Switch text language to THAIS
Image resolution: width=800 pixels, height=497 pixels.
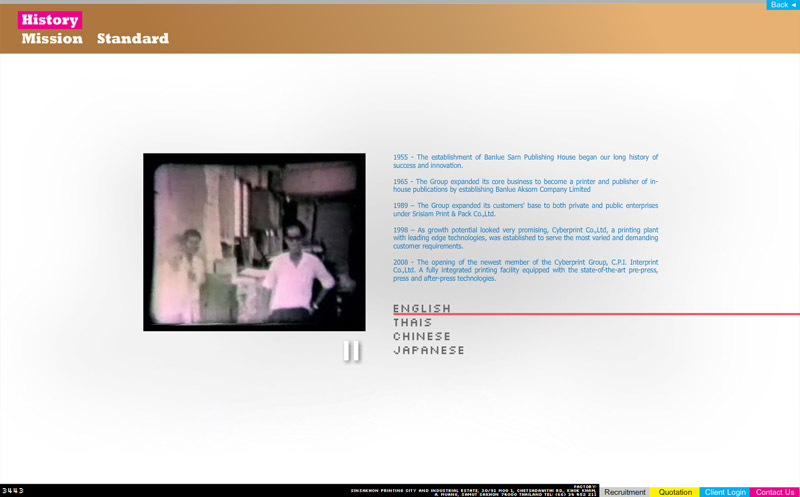point(412,322)
